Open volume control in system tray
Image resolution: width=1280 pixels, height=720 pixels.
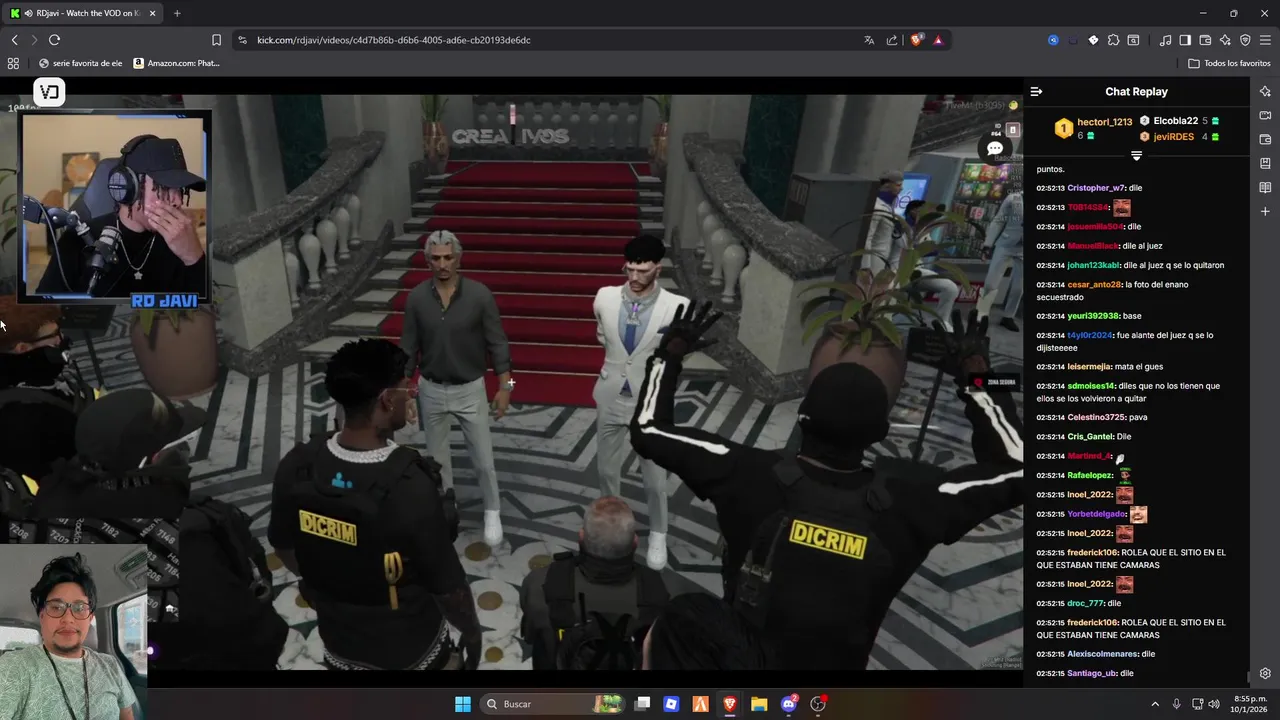click(1214, 704)
